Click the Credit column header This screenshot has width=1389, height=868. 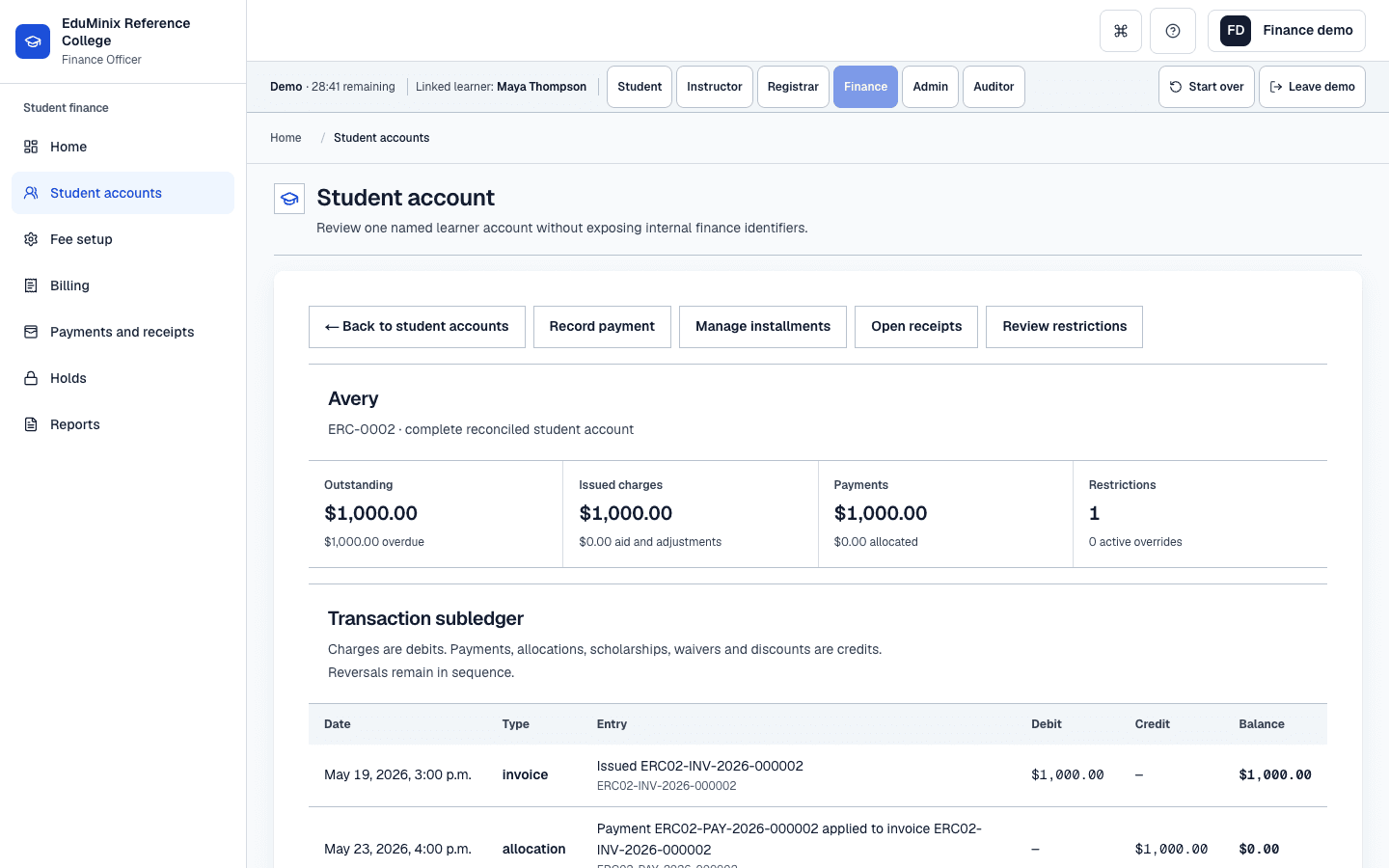1152,724
